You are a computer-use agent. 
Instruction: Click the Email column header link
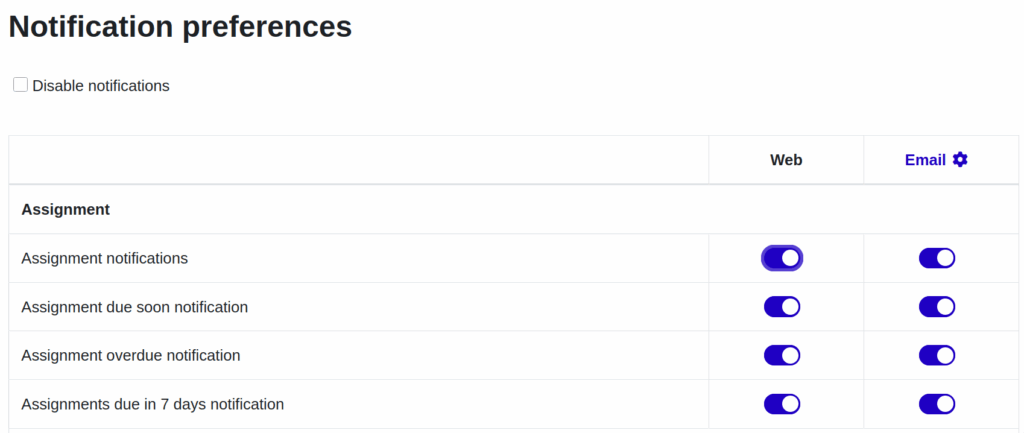click(925, 160)
